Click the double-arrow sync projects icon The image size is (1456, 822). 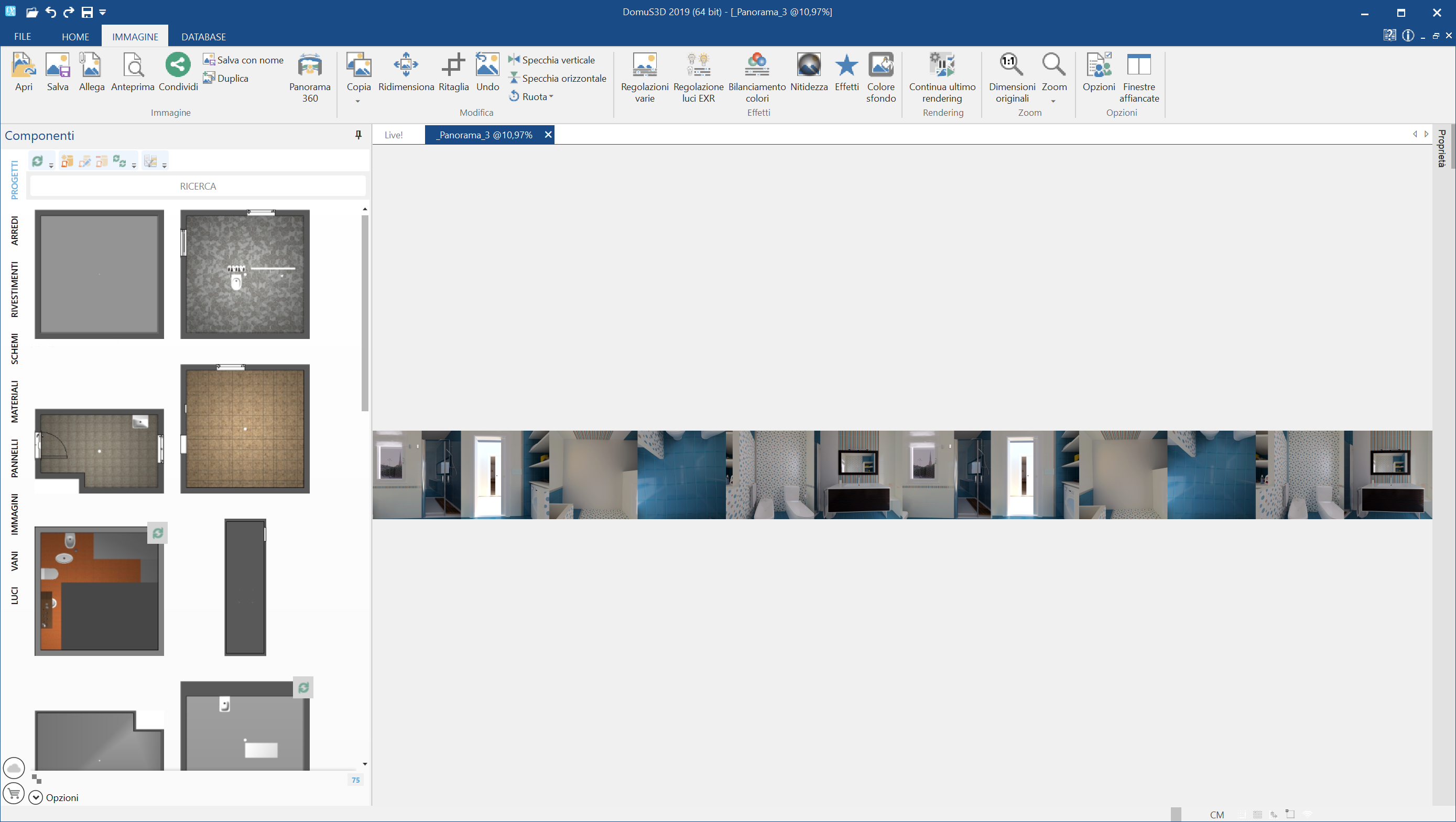(119, 161)
